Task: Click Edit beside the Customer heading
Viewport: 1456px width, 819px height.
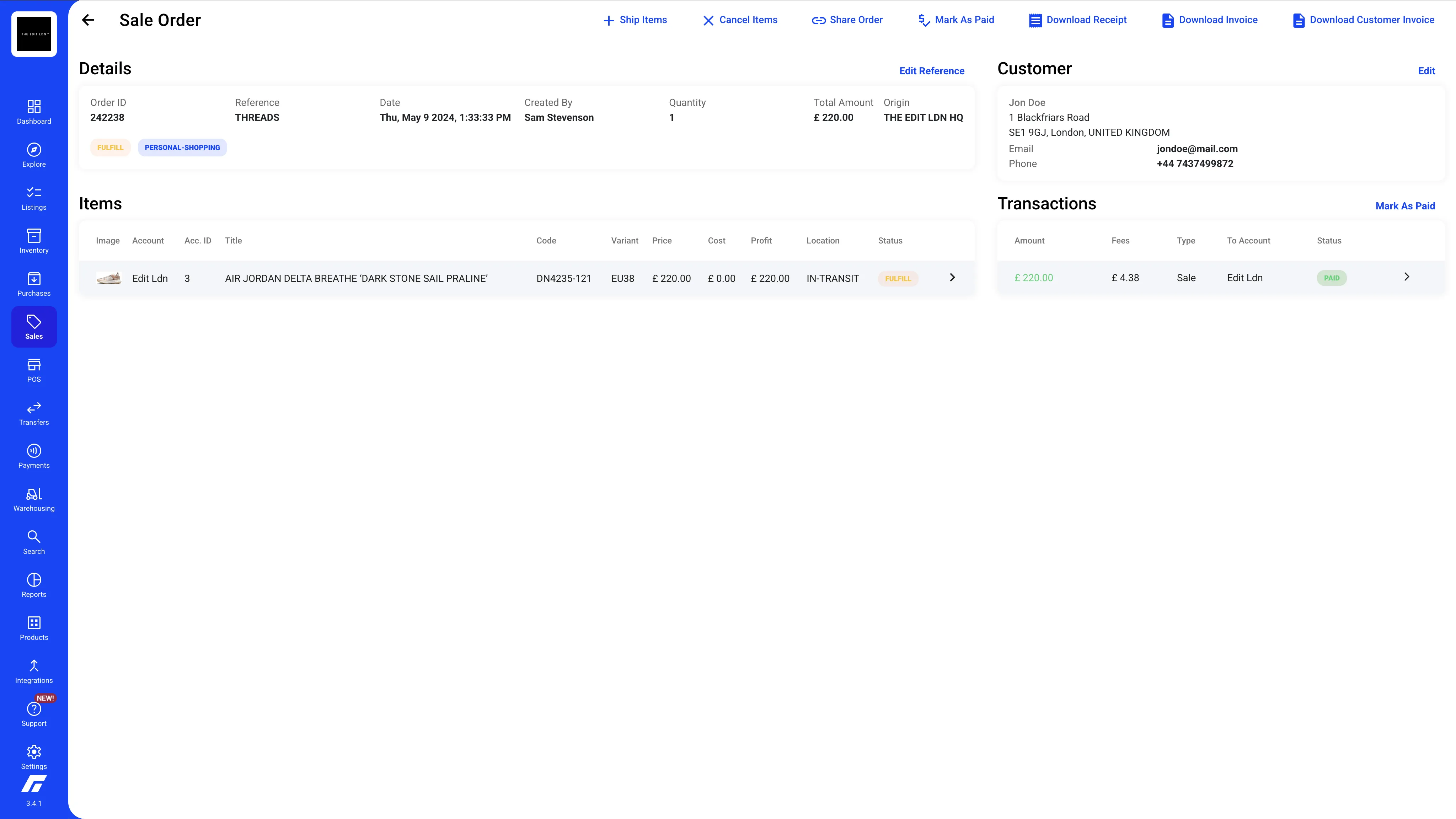Action: [1426, 71]
